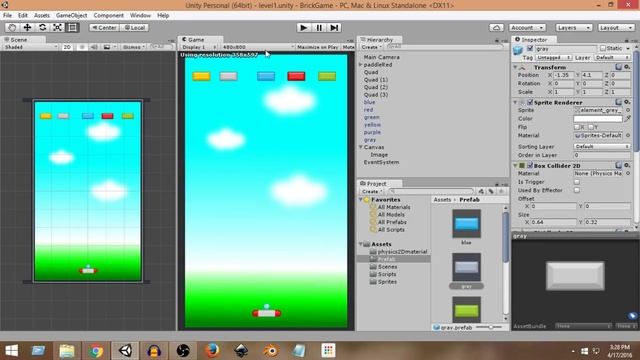The width and height of the screenshot is (640, 360).
Task: Click the save search star icon
Action: pyautogui.click(x=501, y=191)
